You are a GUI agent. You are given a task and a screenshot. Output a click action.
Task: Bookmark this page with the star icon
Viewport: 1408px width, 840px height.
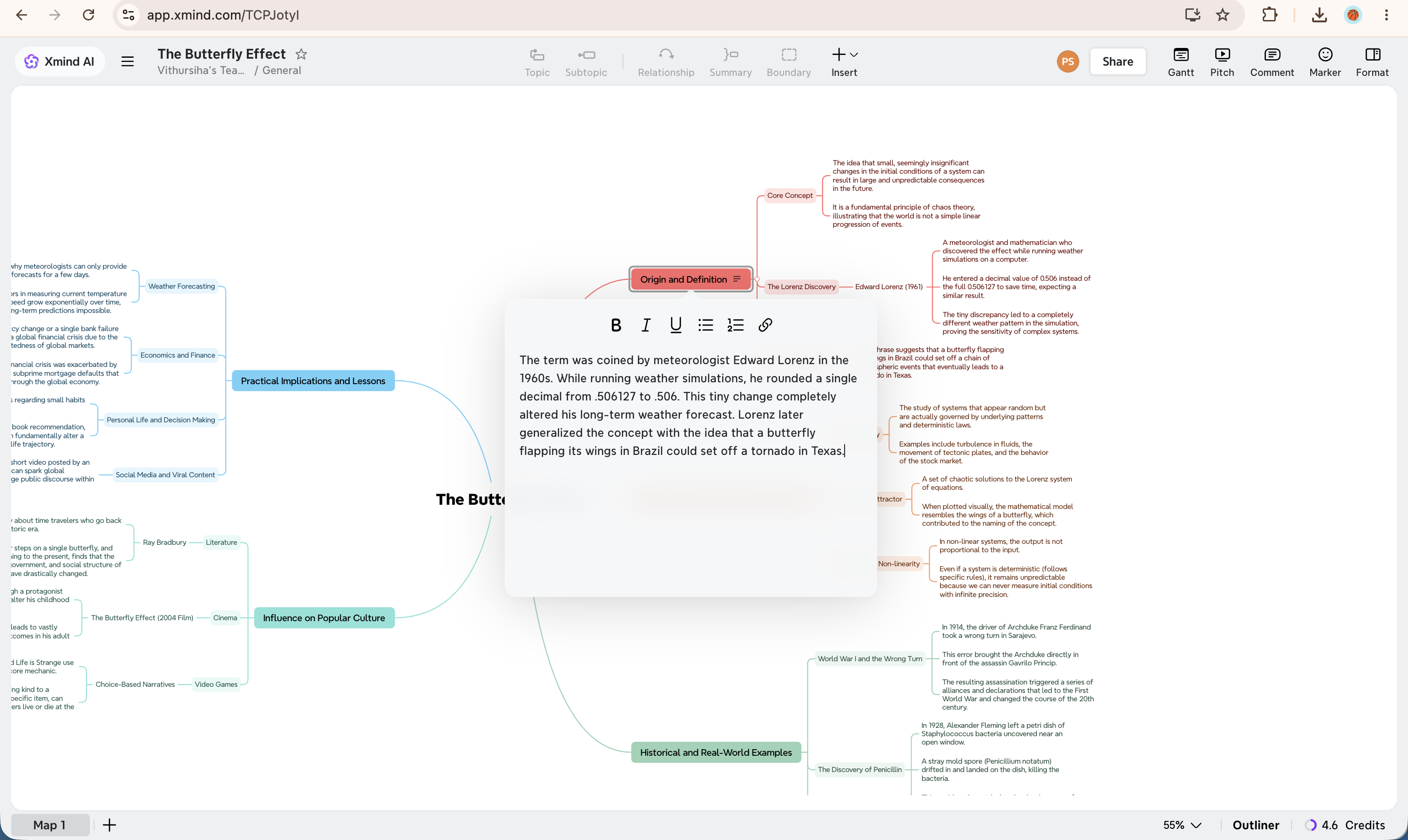tap(1223, 15)
